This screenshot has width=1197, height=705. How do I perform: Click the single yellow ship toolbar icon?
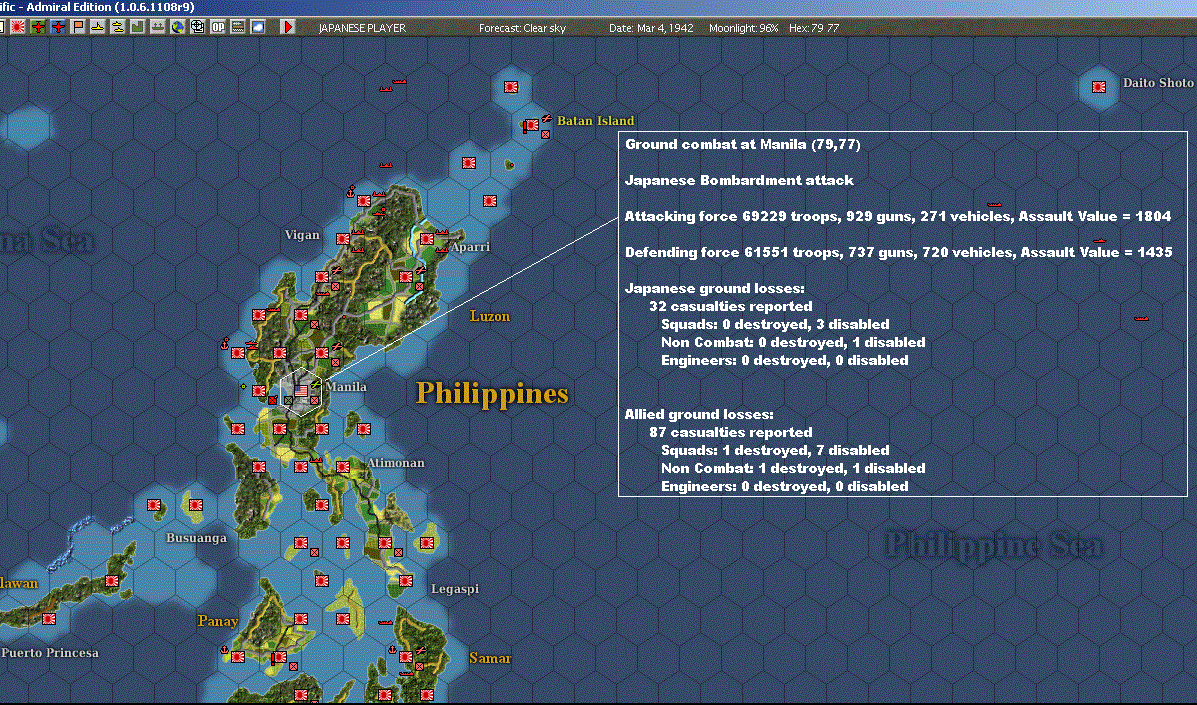pyautogui.click(x=97, y=27)
